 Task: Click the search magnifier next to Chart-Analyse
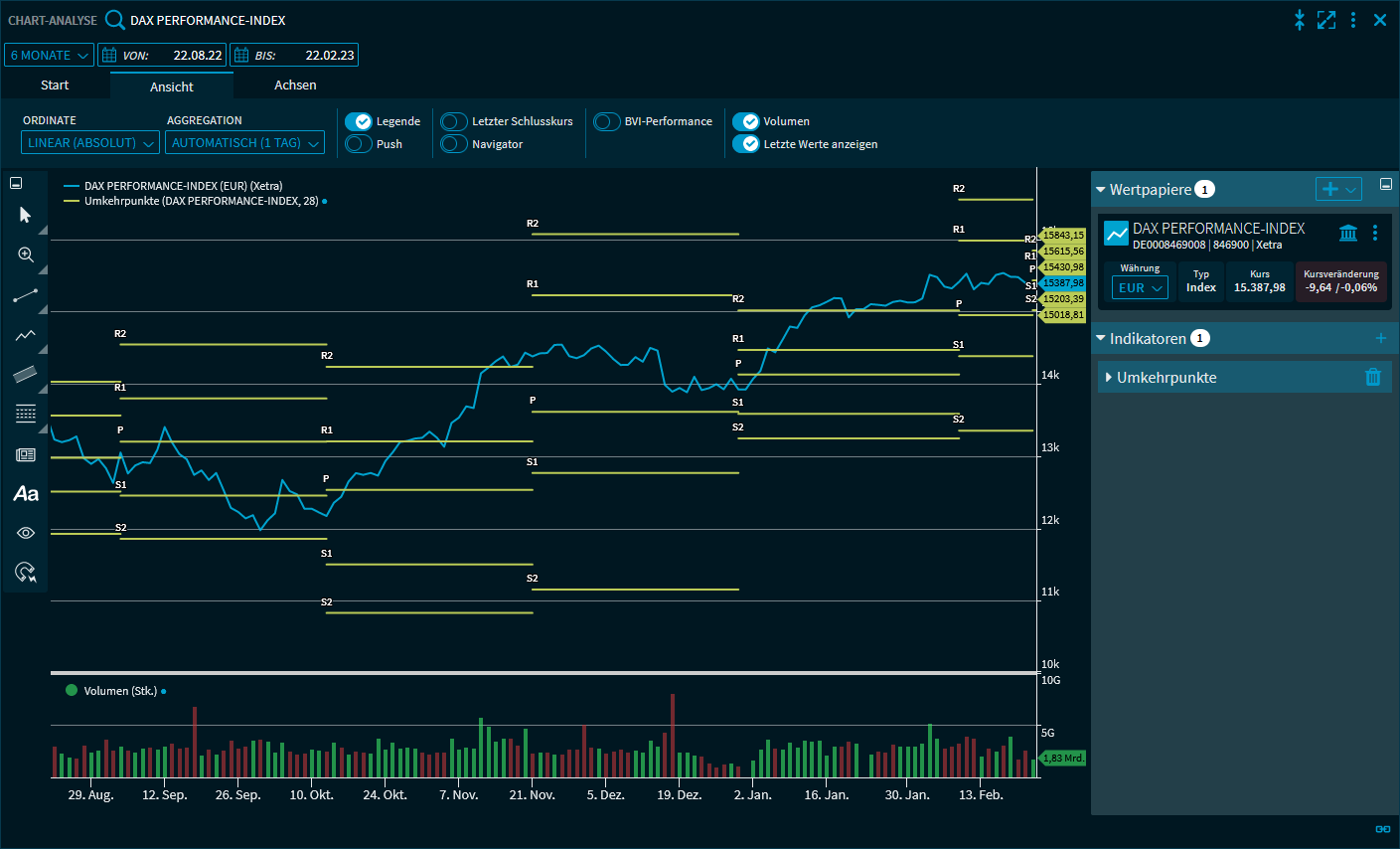115,20
